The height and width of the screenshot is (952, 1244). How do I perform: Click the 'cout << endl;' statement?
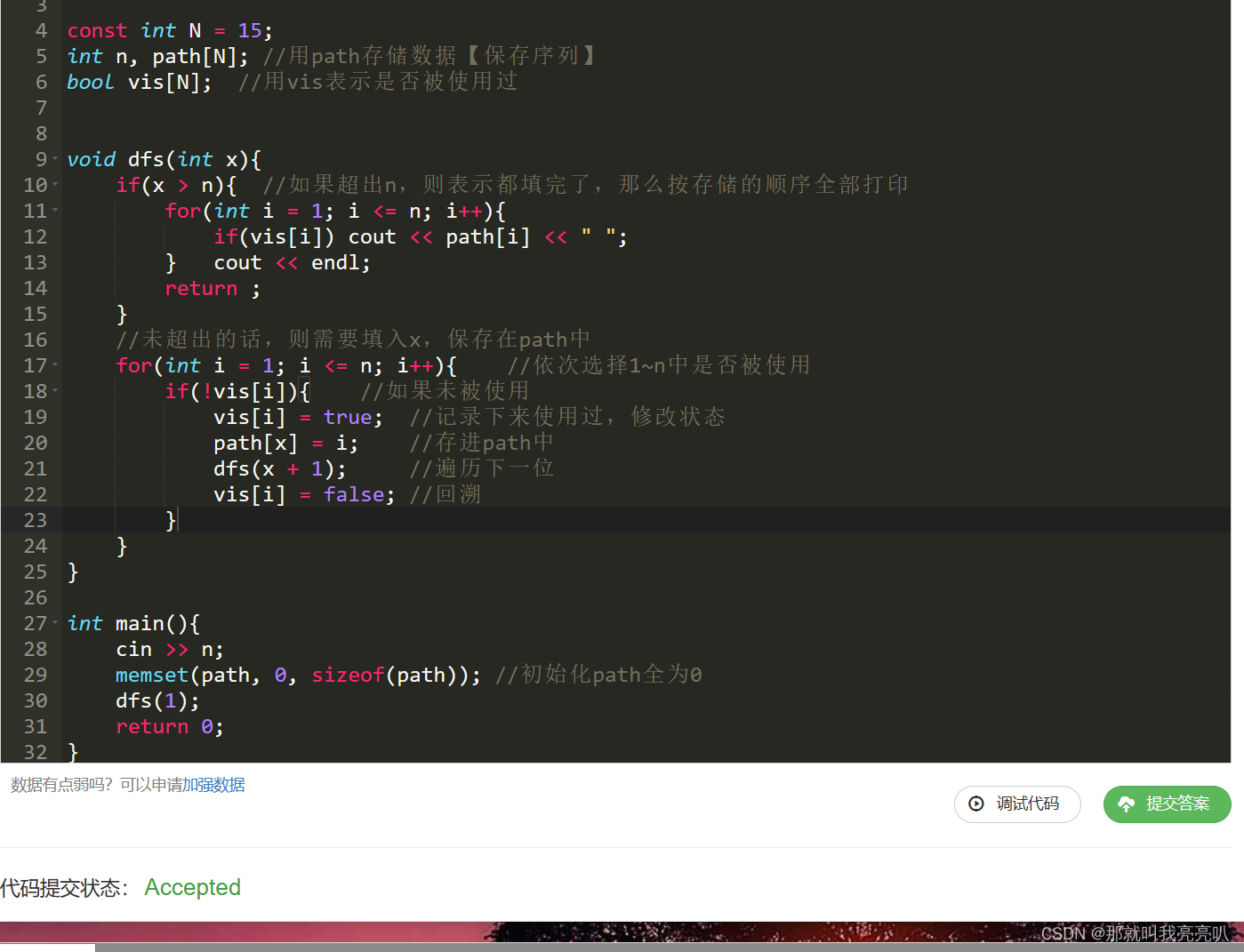[292, 262]
